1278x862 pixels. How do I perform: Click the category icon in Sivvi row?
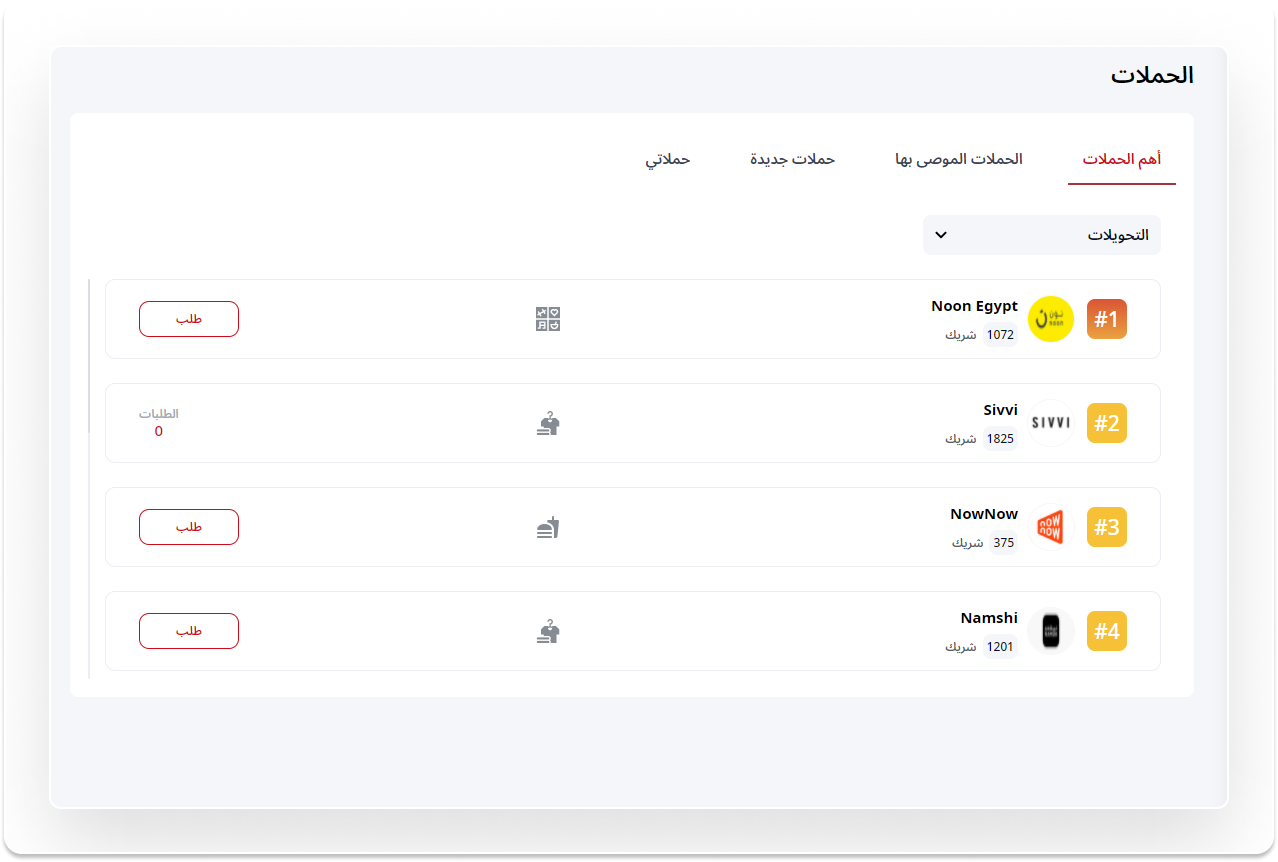[x=548, y=423]
